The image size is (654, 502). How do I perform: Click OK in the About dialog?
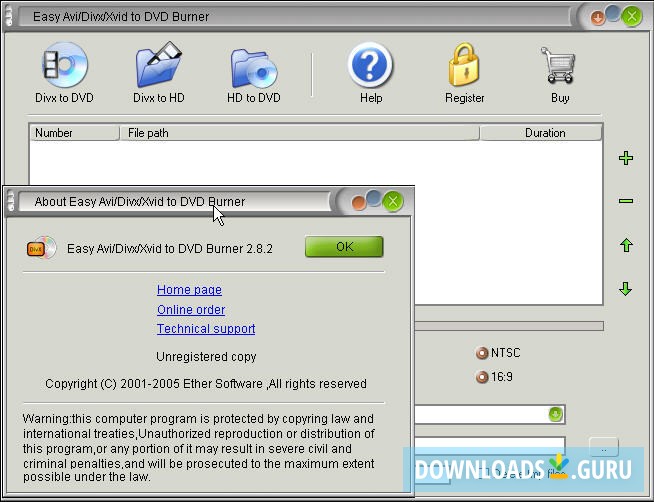click(x=344, y=247)
